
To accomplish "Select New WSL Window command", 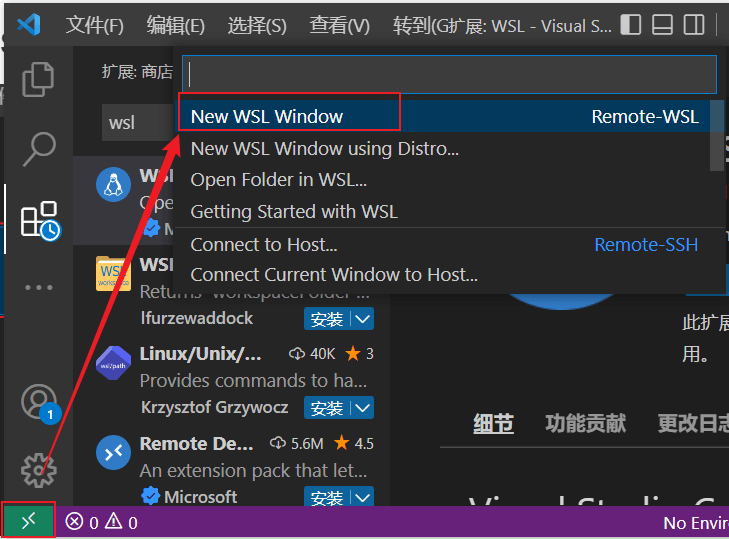I will click(x=444, y=116).
